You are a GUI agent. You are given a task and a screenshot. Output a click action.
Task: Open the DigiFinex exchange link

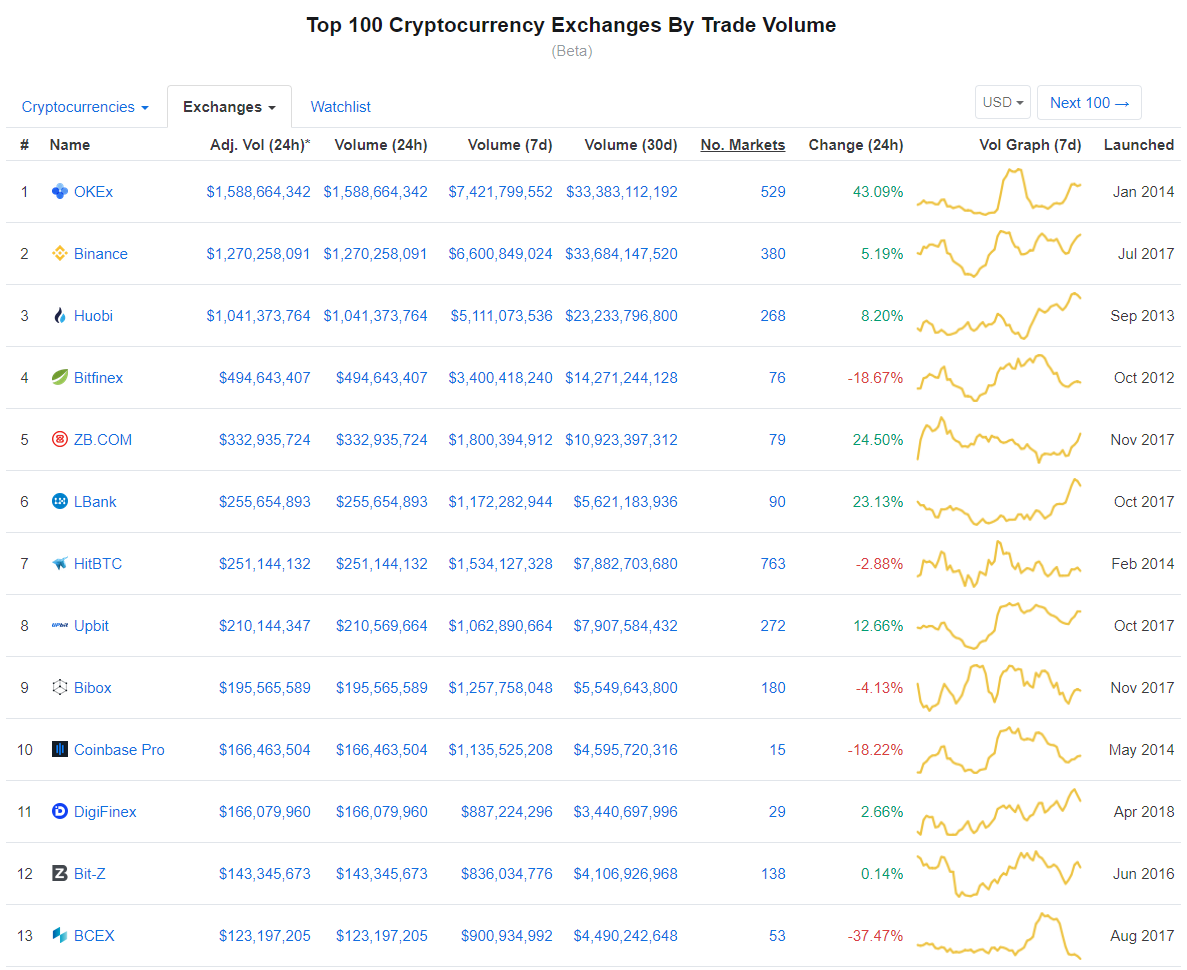pos(105,812)
